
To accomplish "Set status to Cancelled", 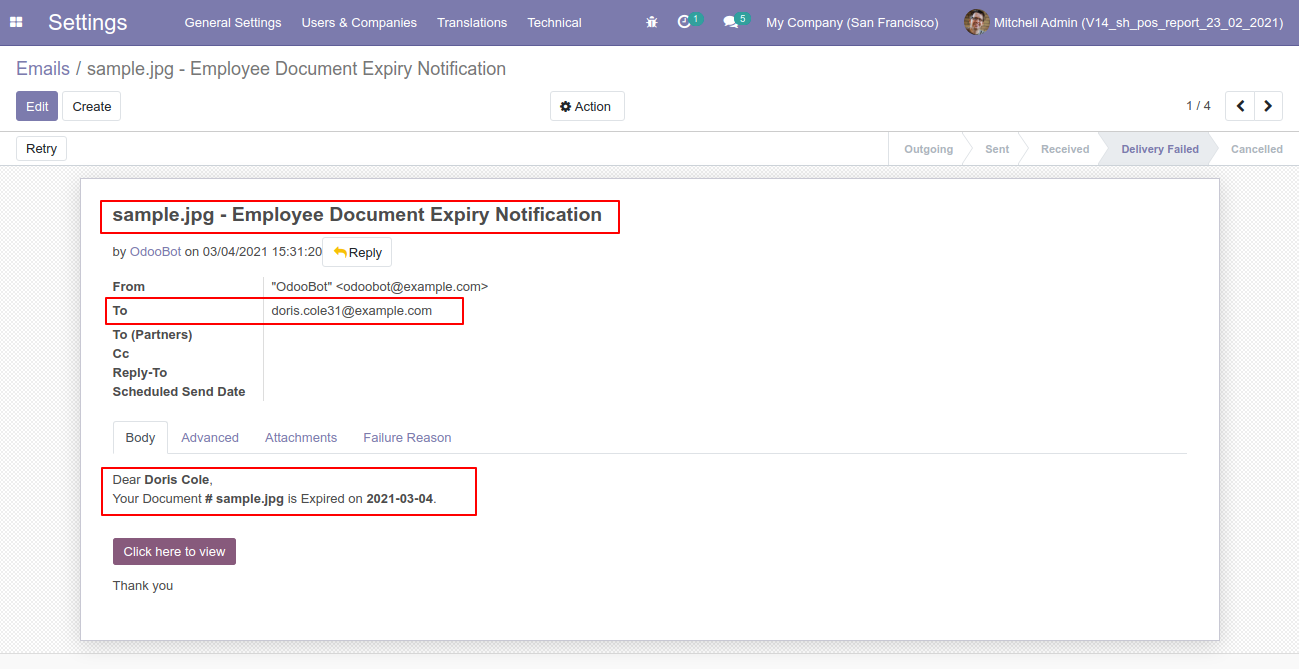I will click(1256, 149).
